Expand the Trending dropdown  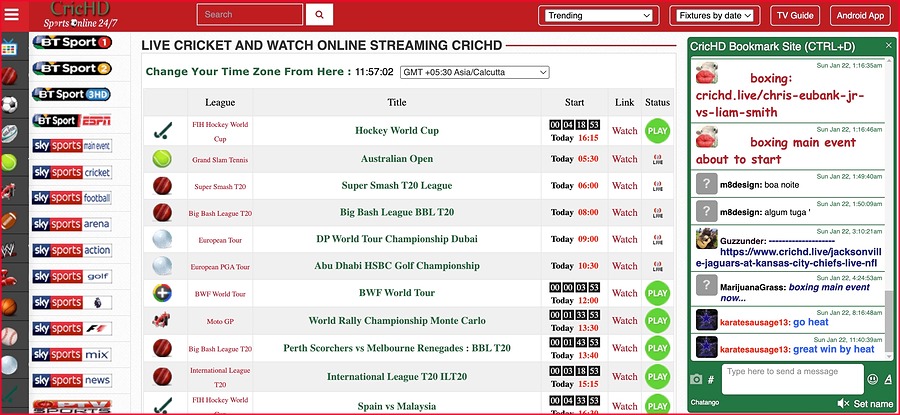(599, 15)
